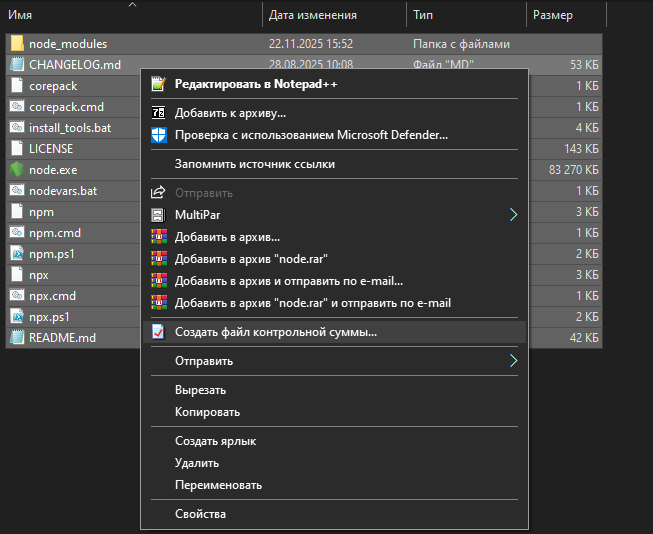Select Добавить в архив... WinRAR entry

(334, 237)
